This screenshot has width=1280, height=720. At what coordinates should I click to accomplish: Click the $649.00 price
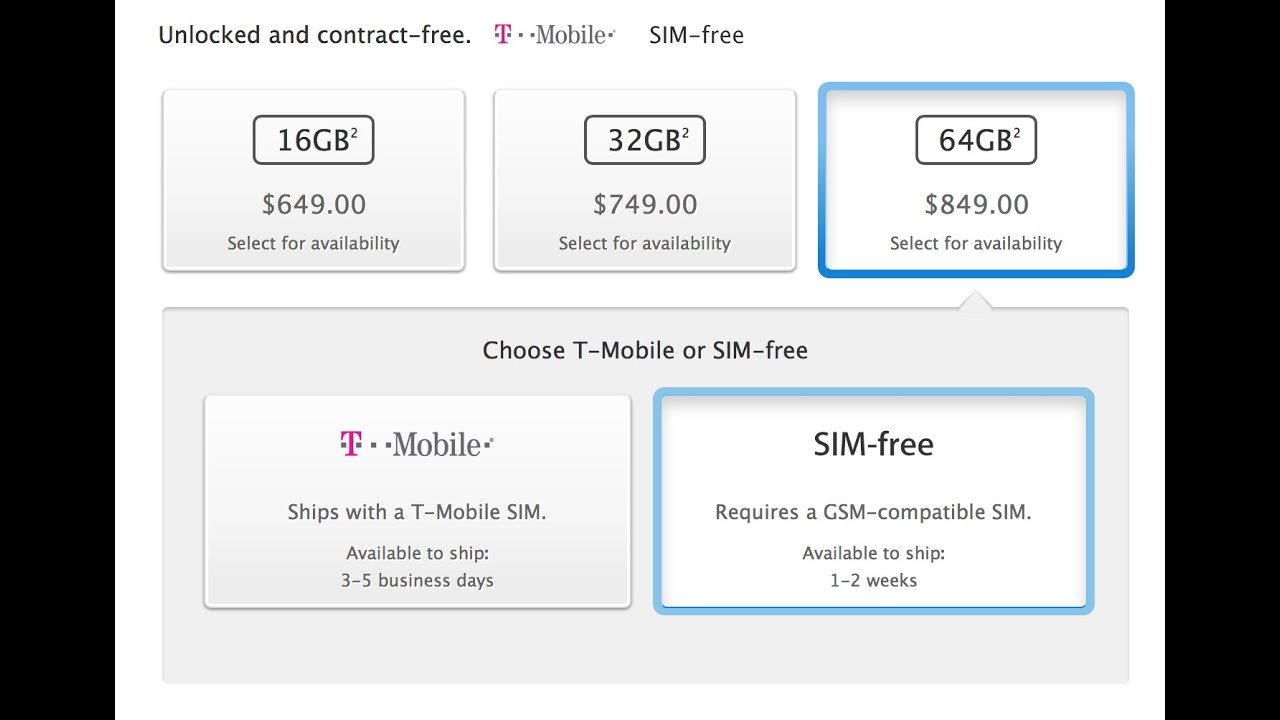coord(313,204)
